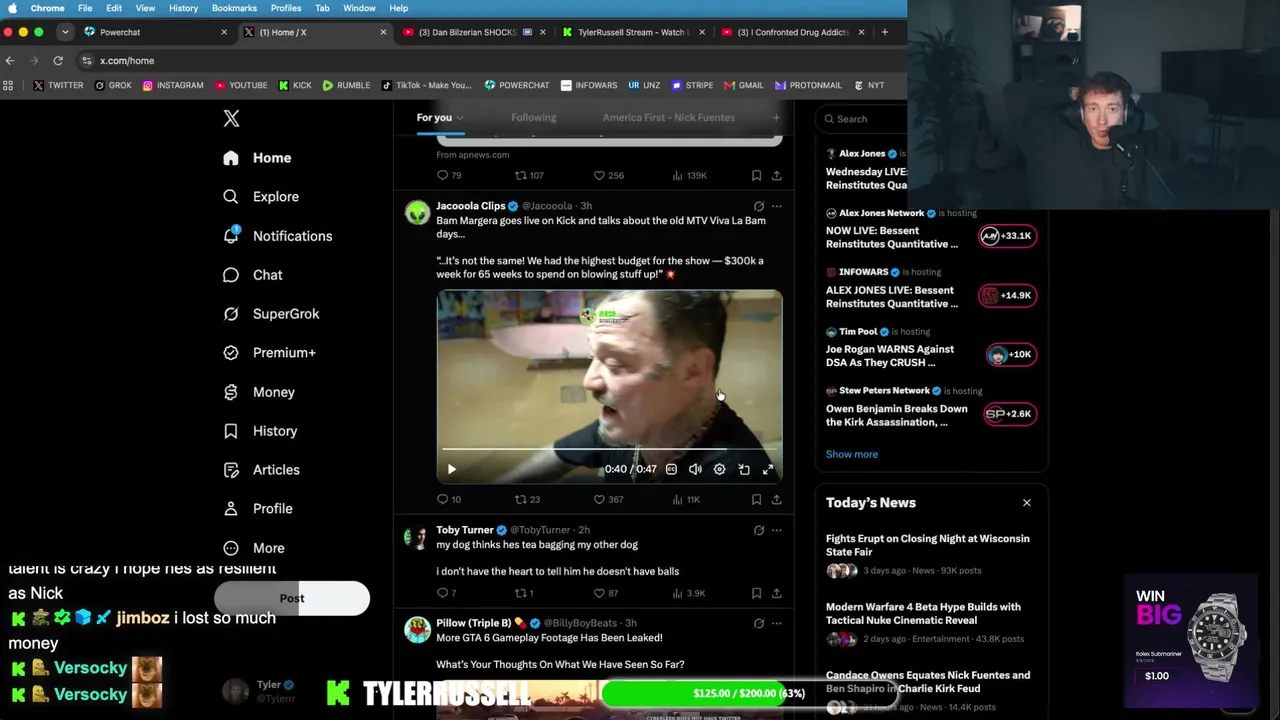Switch to America First - Nick Fuentes tab
Screen dimensions: 1280x720
point(668,117)
